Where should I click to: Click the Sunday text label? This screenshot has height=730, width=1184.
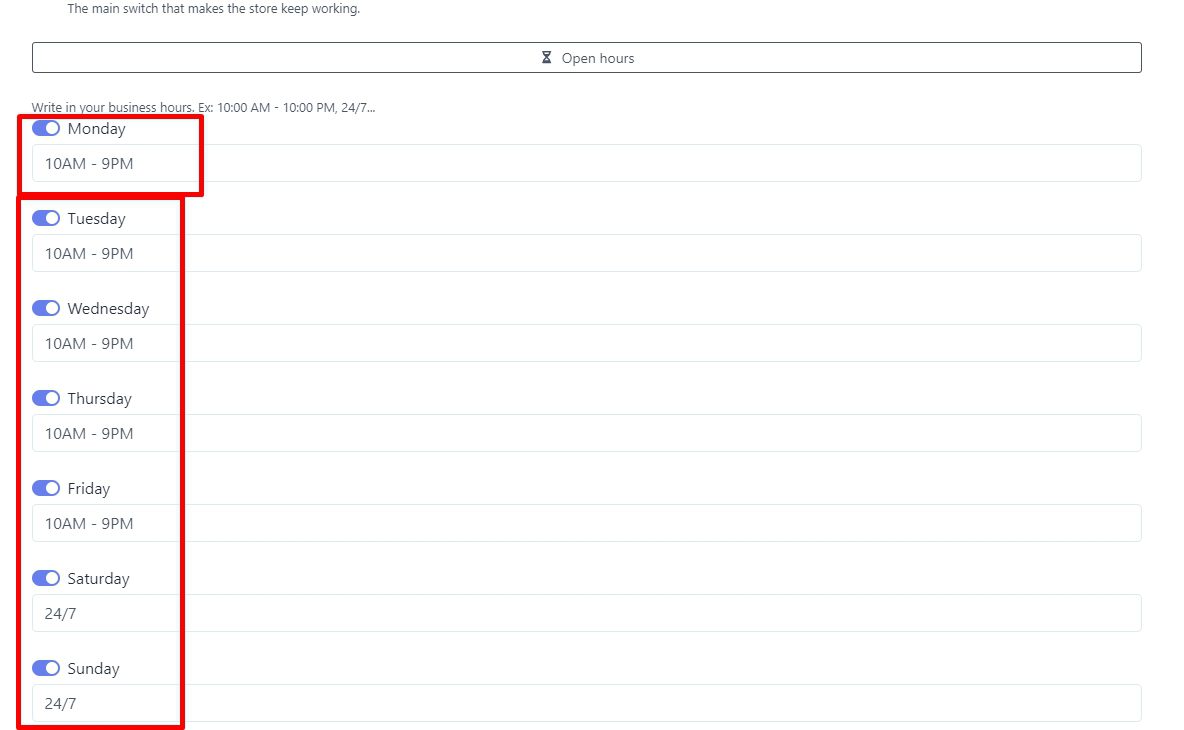tap(94, 669)
